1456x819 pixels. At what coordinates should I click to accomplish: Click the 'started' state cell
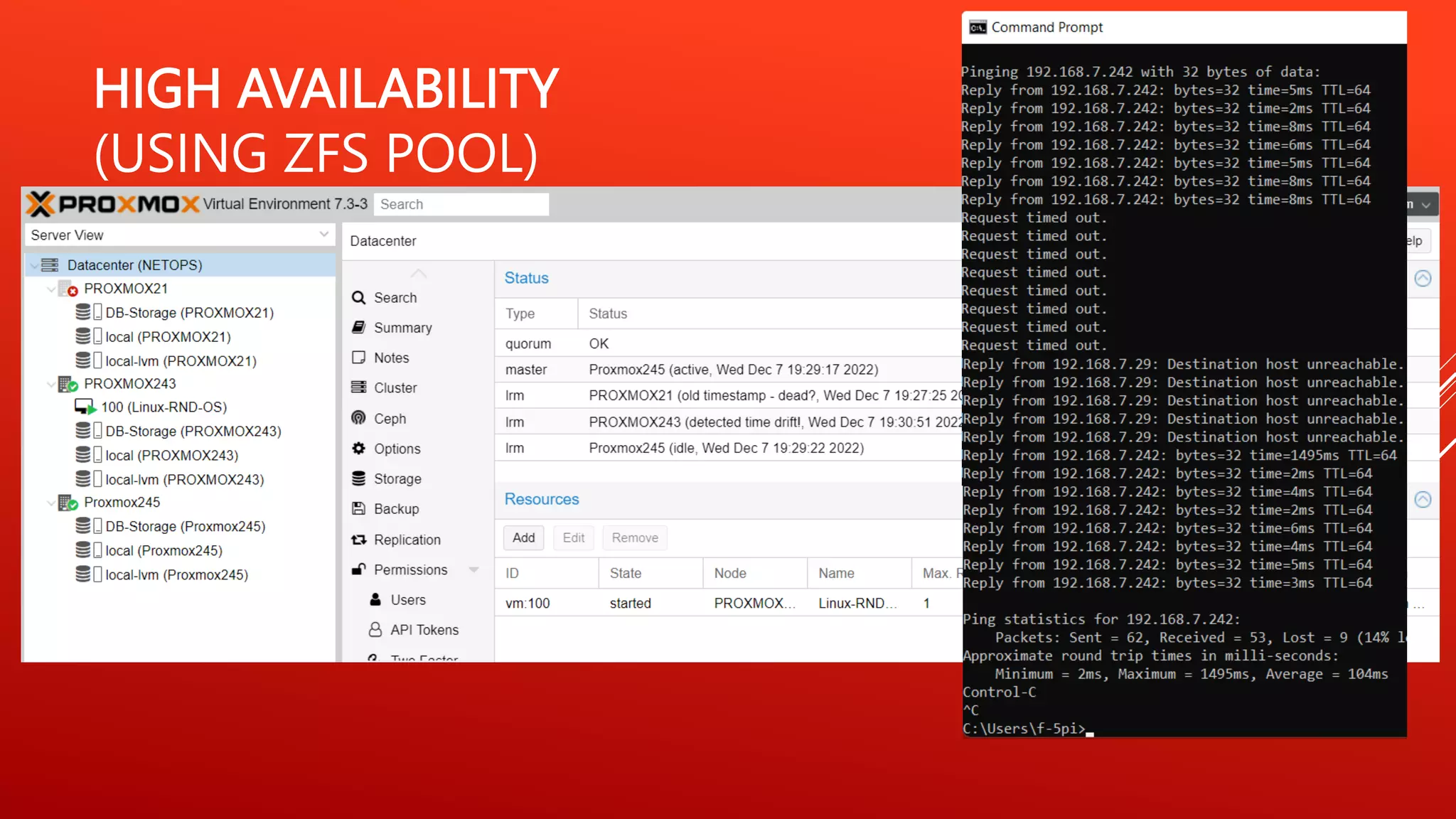pyautogui.click(x=630, y=603)
